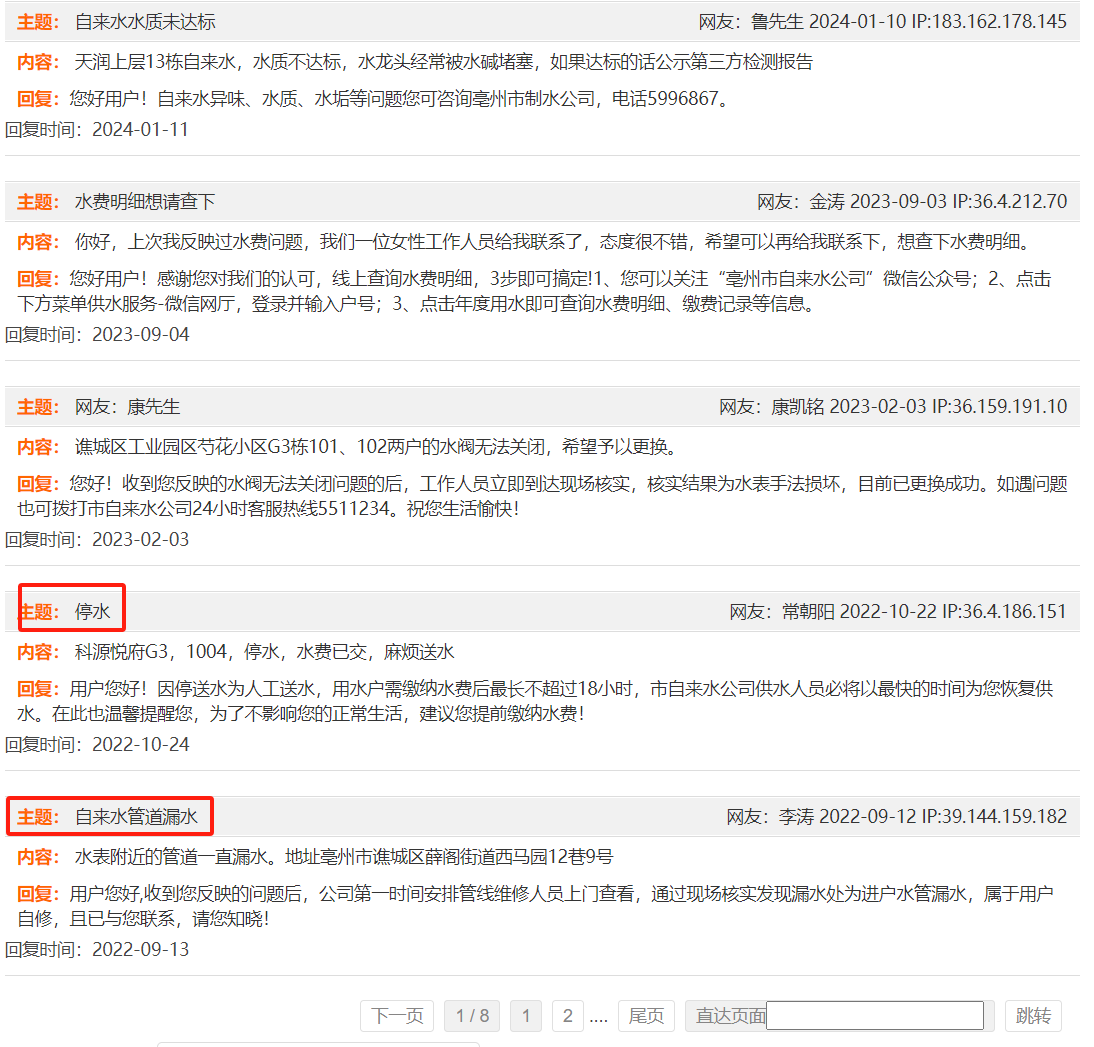The height and width of the screenshot is (1047, 1094).
Task: Click poster info for 常朝阳
Action: point(897,612)
